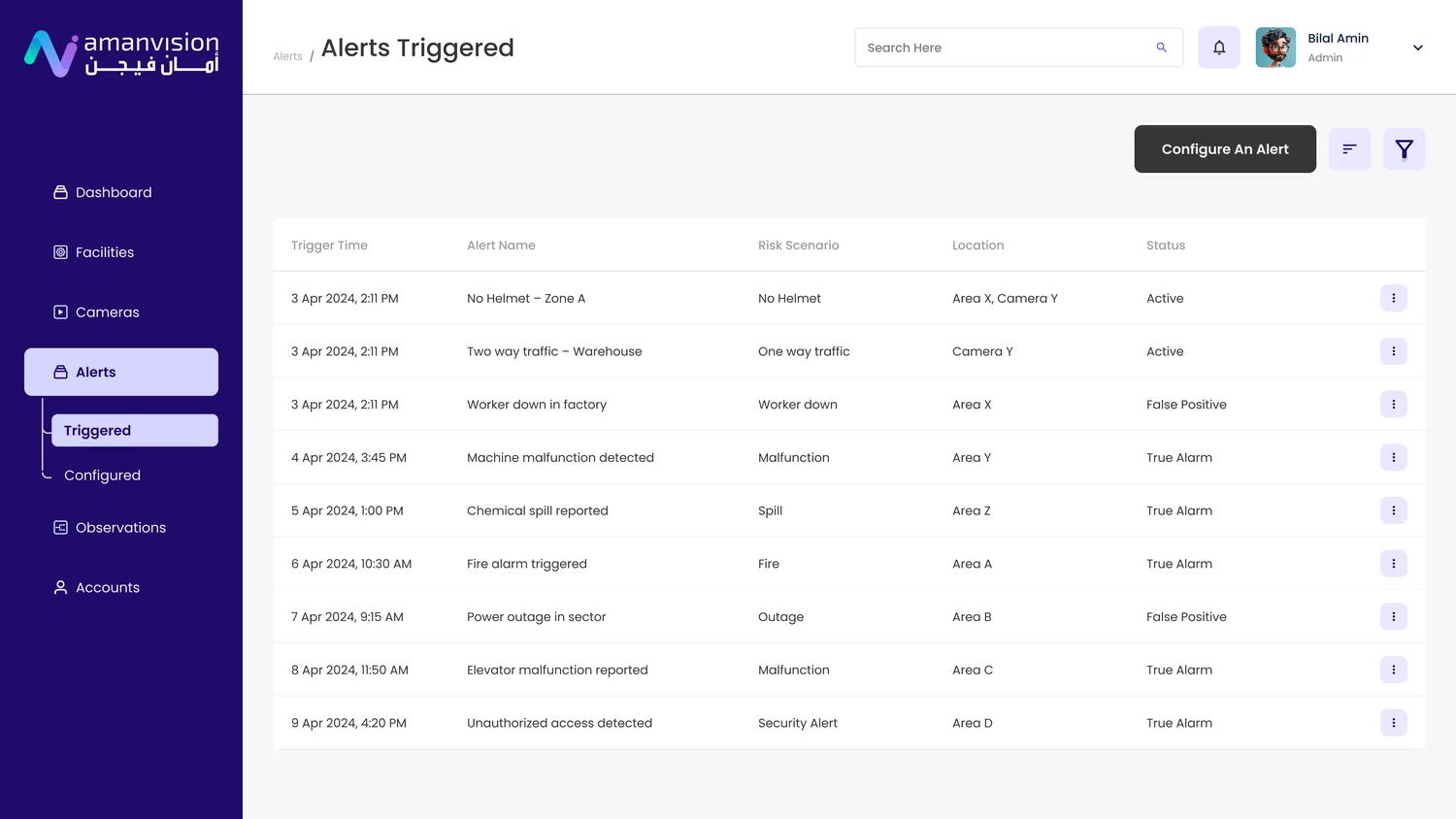Click the Trigger Time column header
The height and width of the screenshot is (819, 1456).
click(329, 246)
